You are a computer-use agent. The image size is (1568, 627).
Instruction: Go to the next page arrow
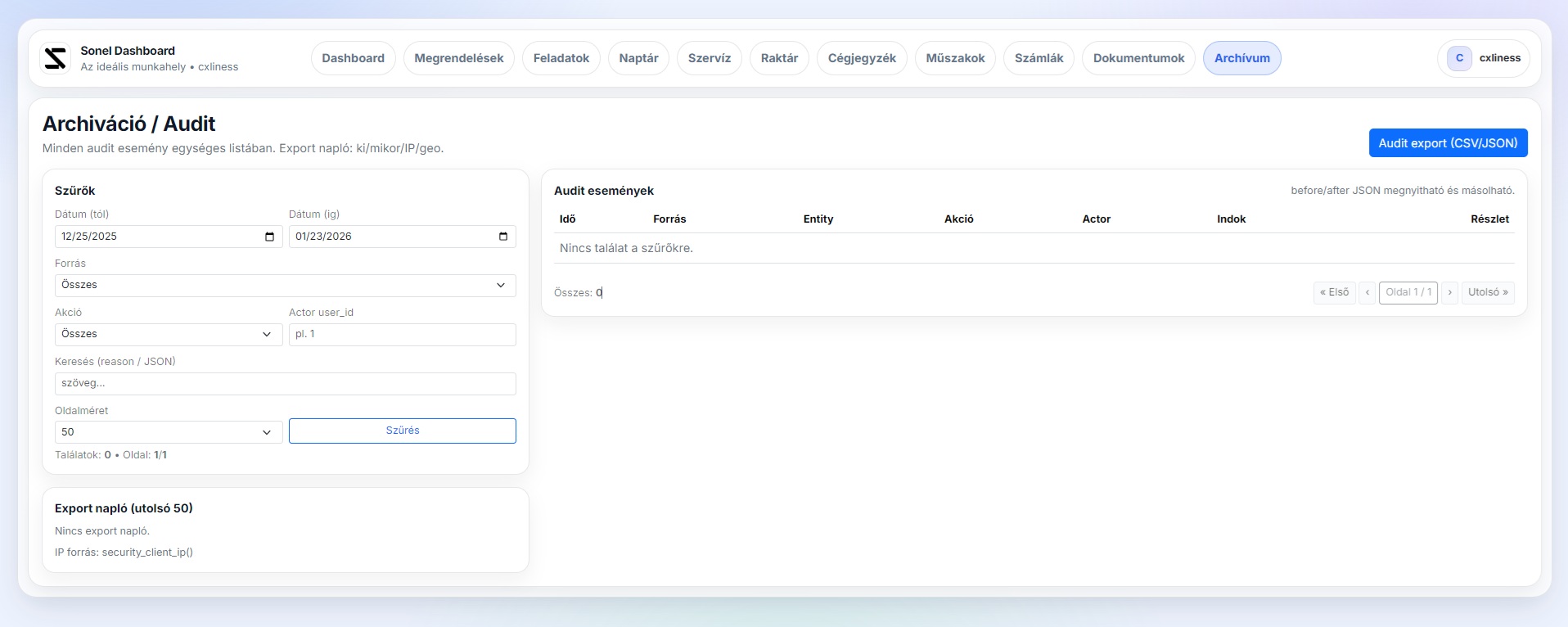pyautogui.click(x=1449, y=292)
